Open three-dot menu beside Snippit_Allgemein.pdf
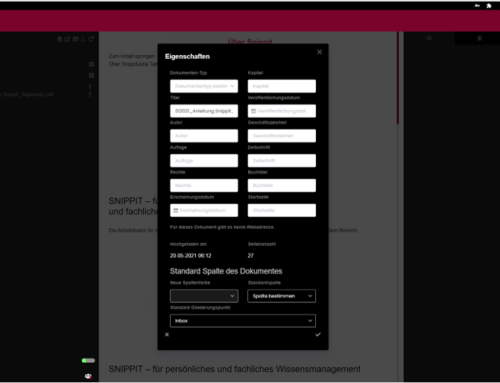 coord(90,94)
